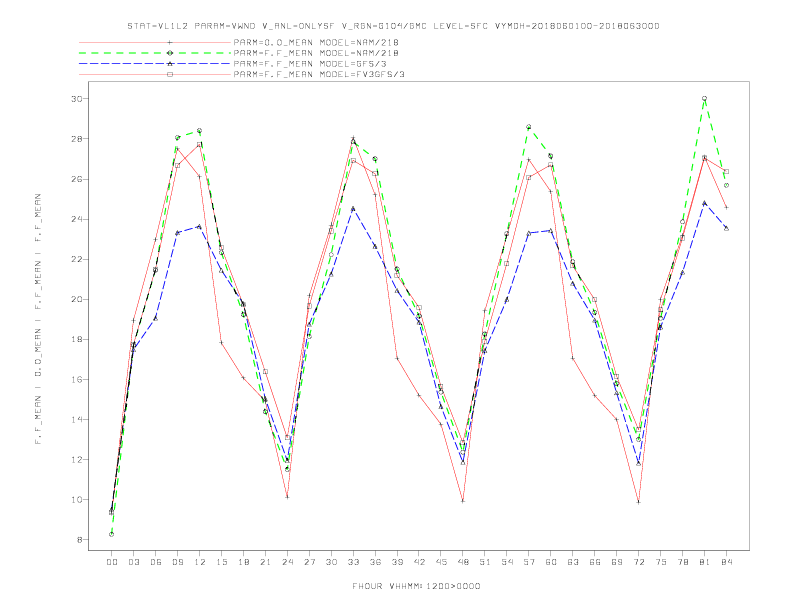
Task: Click x-axis tick label 00
Action: tap(112, 562)
